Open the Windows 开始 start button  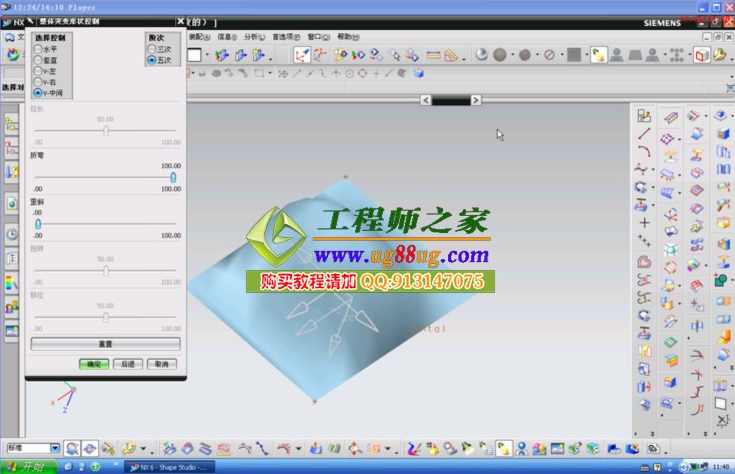(28, 467)
